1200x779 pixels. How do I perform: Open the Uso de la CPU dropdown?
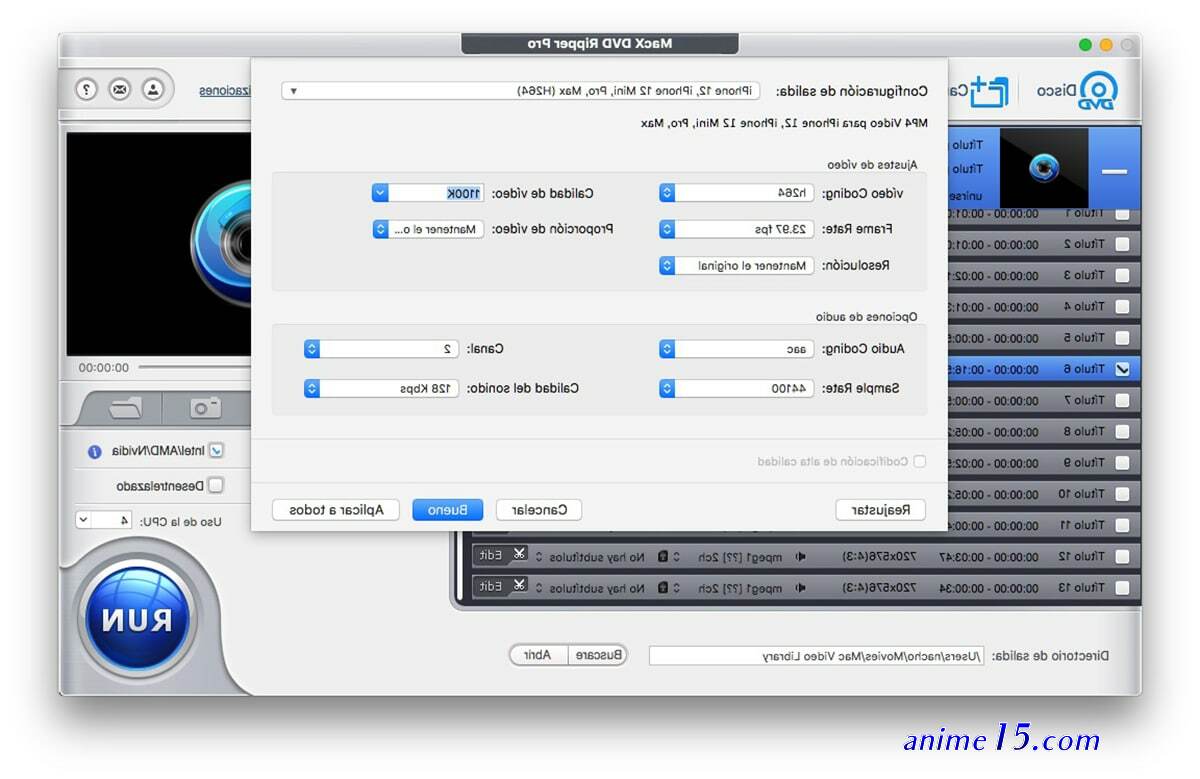pyautogui.click(x=104, y=520)
